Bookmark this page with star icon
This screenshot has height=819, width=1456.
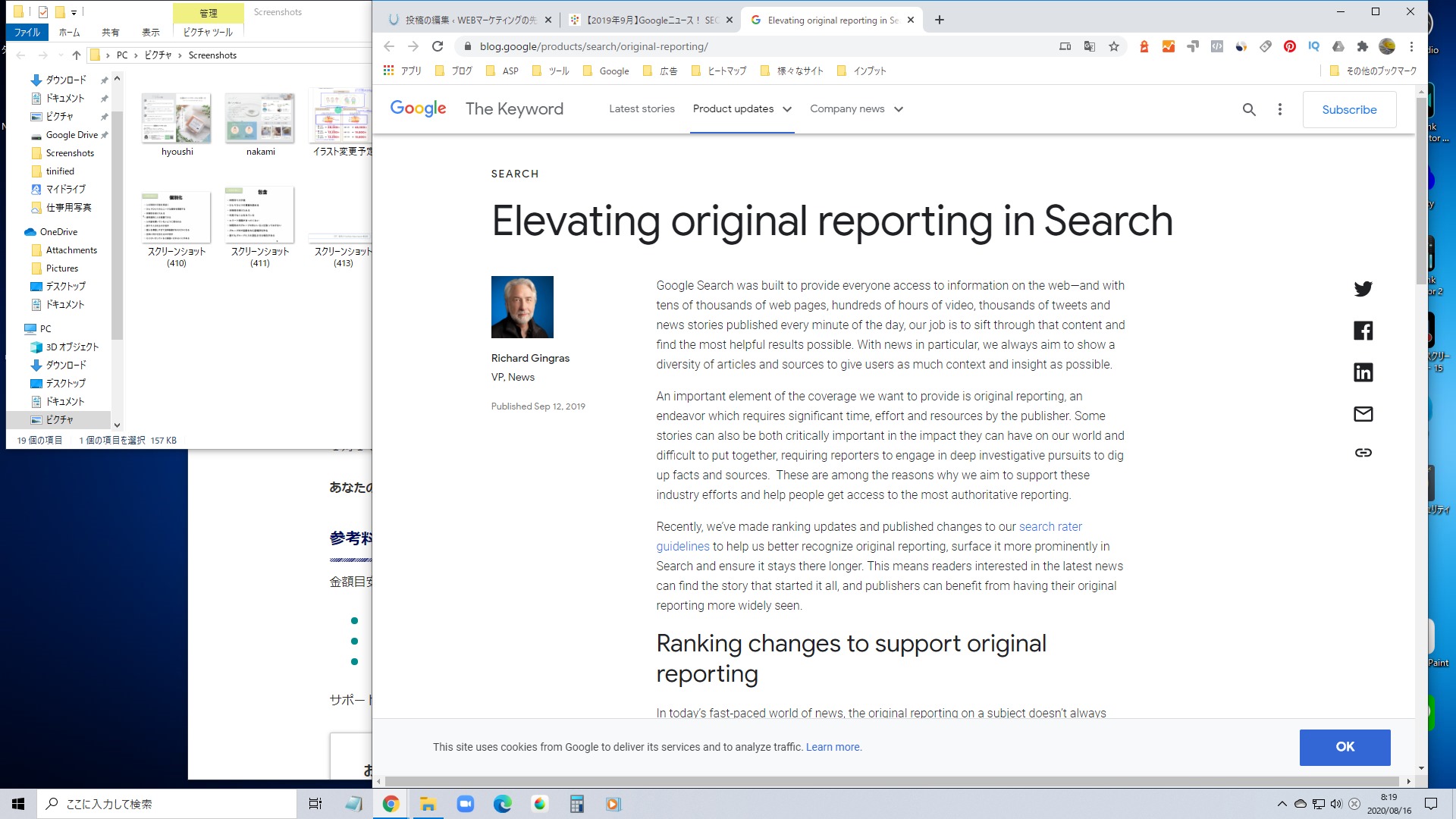(x=1113, y=46)
